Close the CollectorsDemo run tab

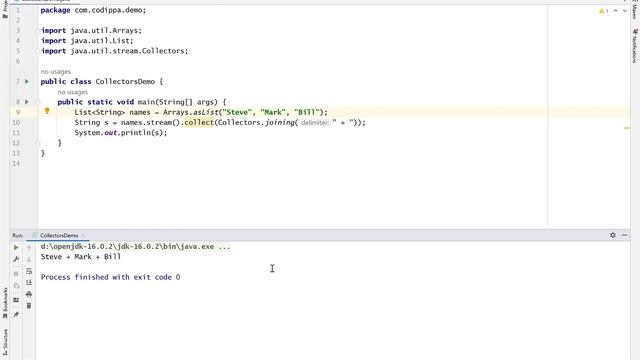point(83,236)
